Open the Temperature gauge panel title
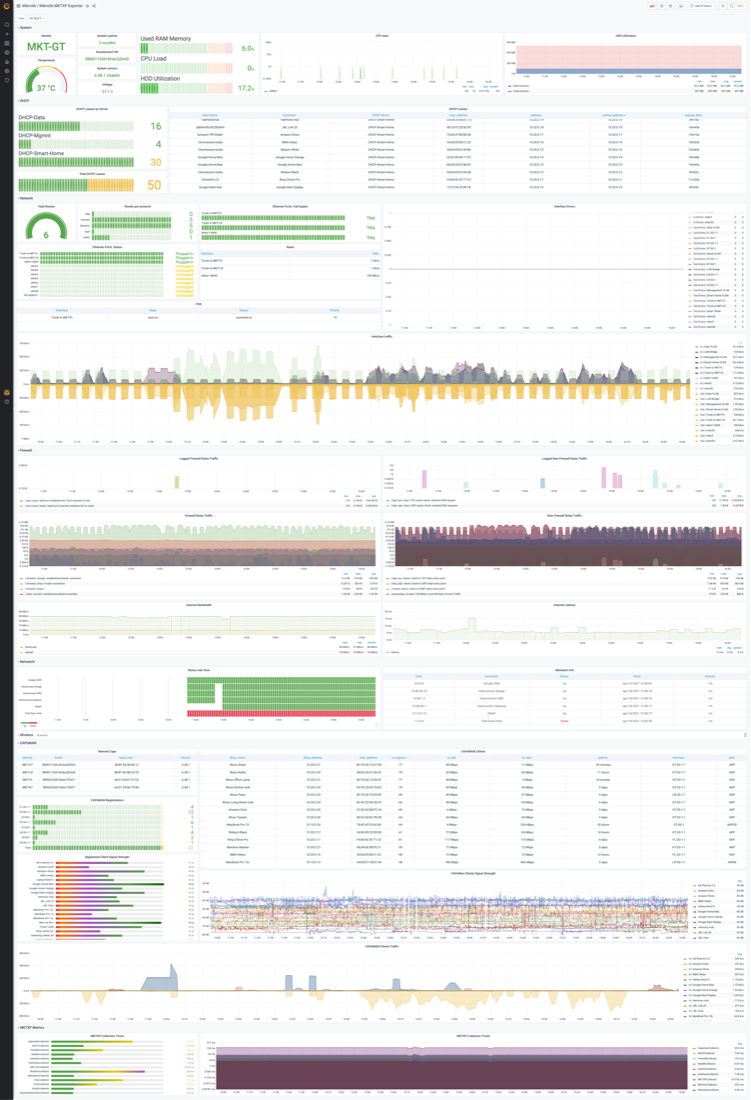Screen dimensions: 751x1100 click(46, 60)
